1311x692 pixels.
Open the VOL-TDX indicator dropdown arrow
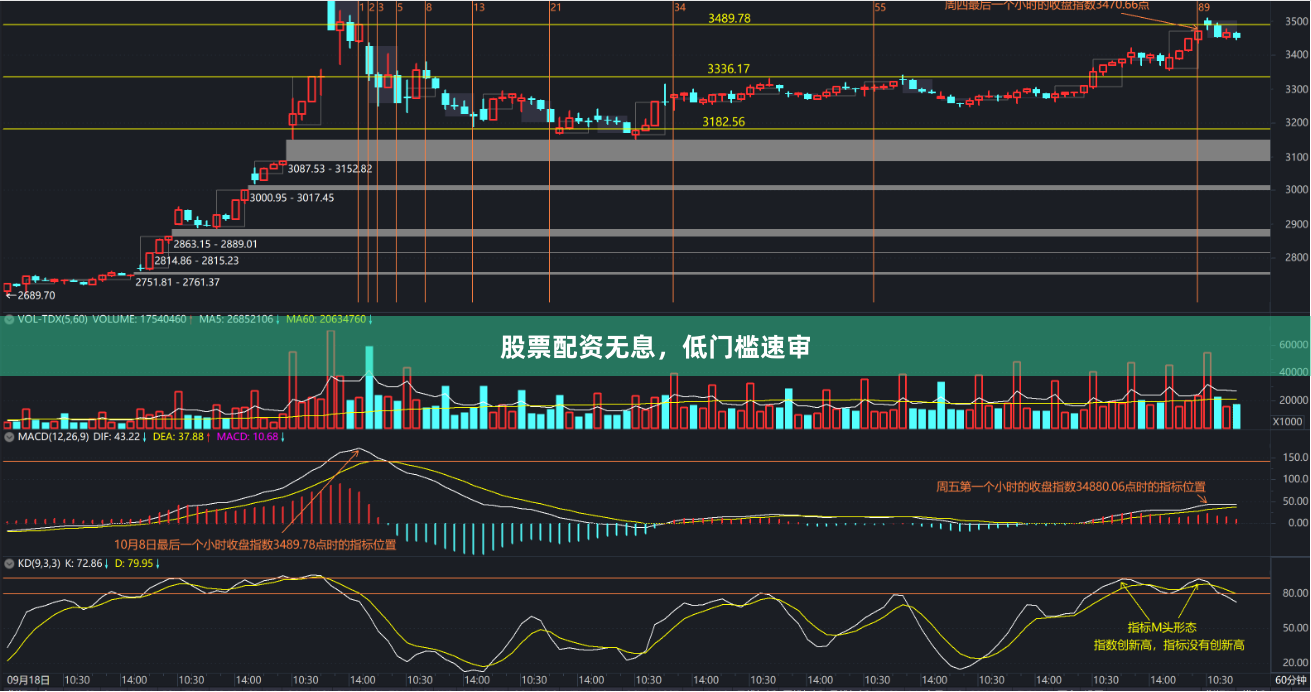9,319
